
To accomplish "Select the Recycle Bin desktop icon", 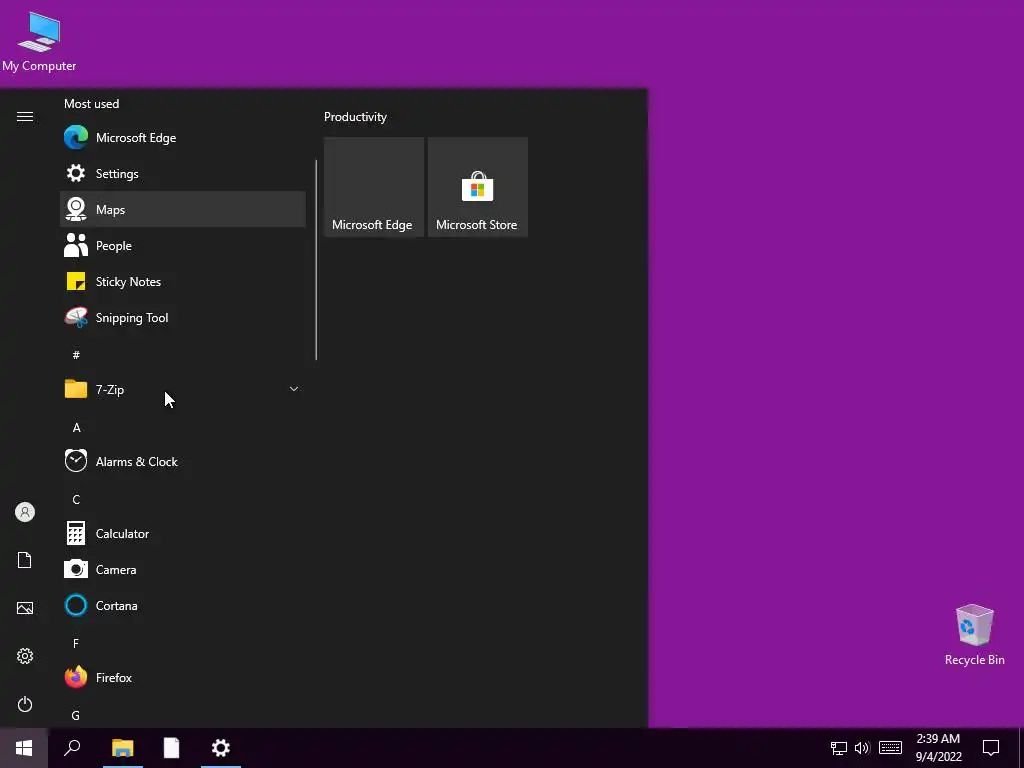I will coord(974,635).
